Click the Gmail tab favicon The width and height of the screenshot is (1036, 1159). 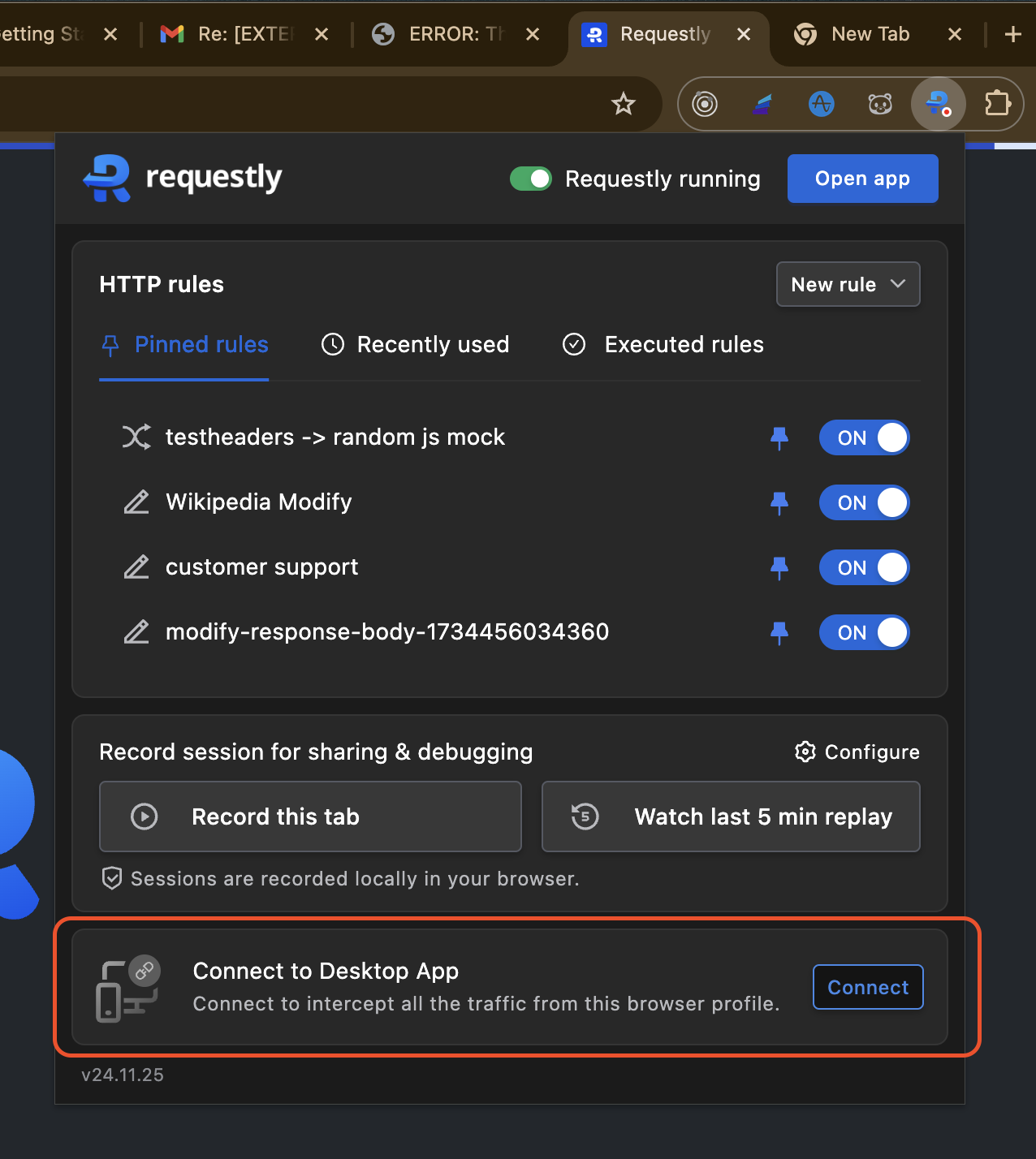coord(171,34)
